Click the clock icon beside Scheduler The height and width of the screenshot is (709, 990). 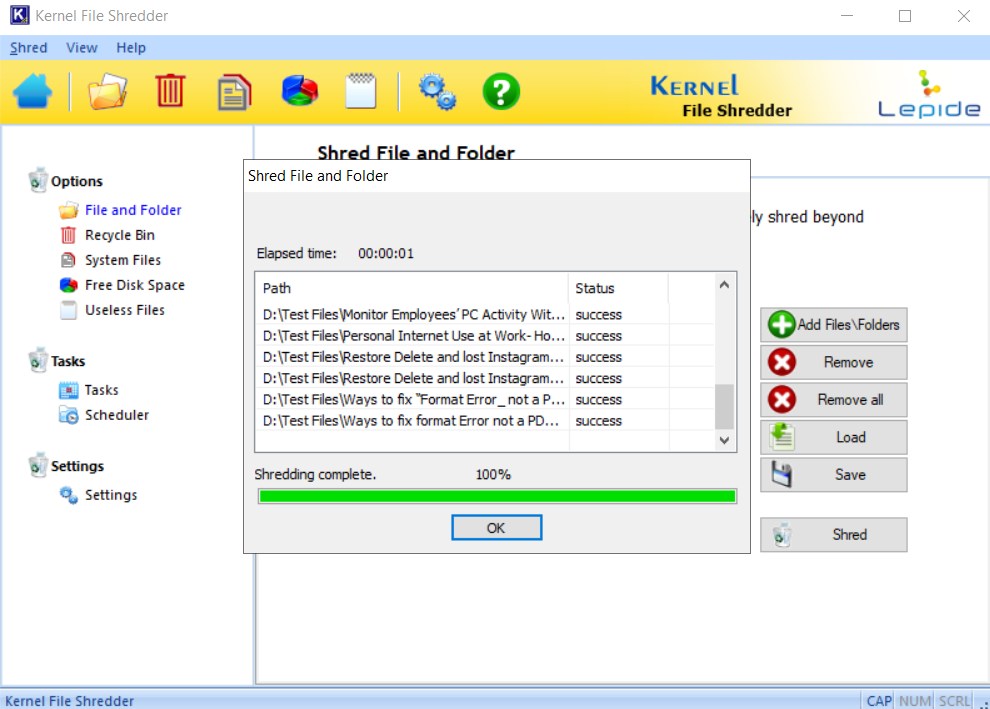click(68, 415)
